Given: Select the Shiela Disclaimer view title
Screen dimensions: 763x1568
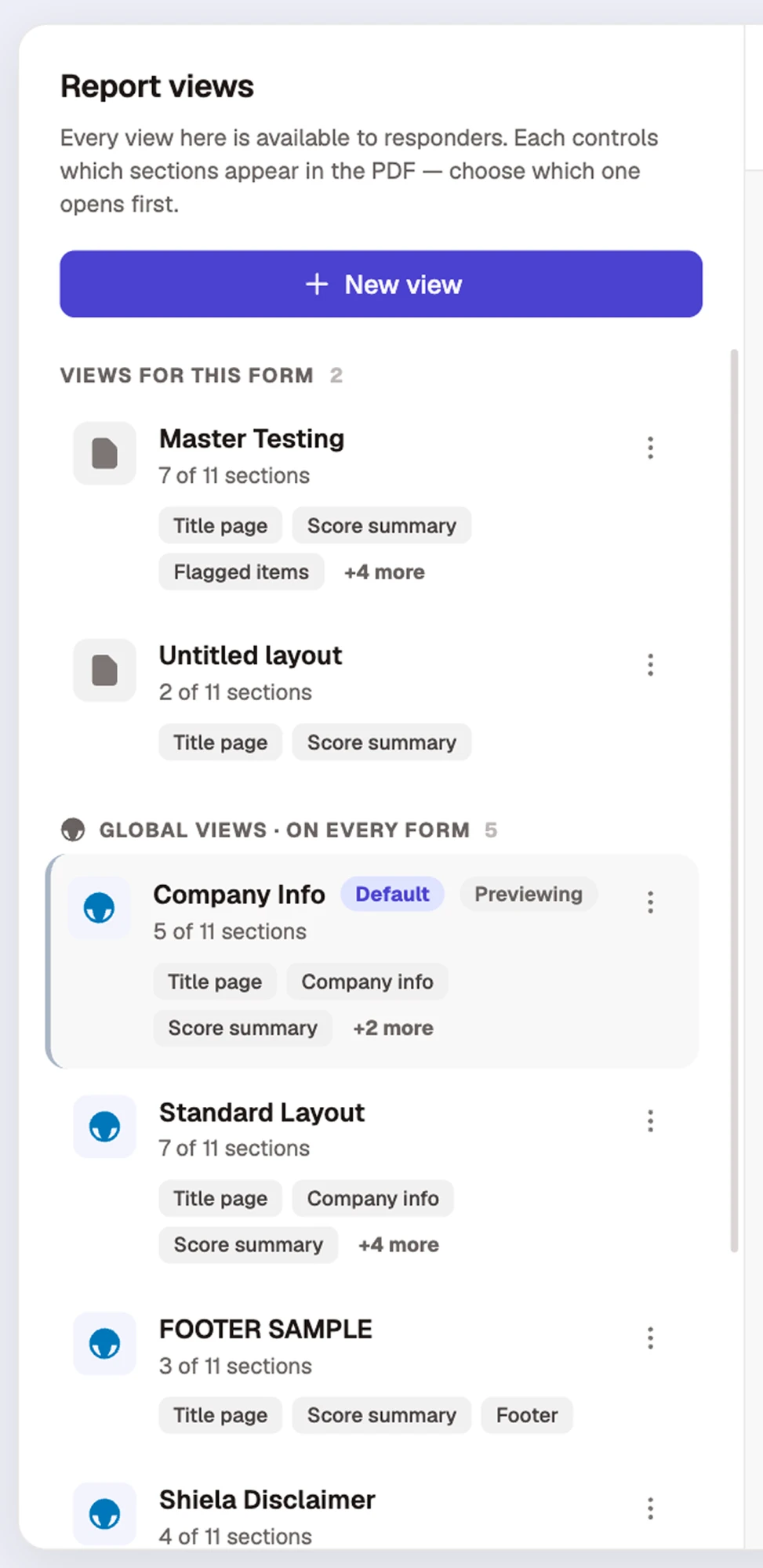Looking at the screenshot, I should 267,1500.
